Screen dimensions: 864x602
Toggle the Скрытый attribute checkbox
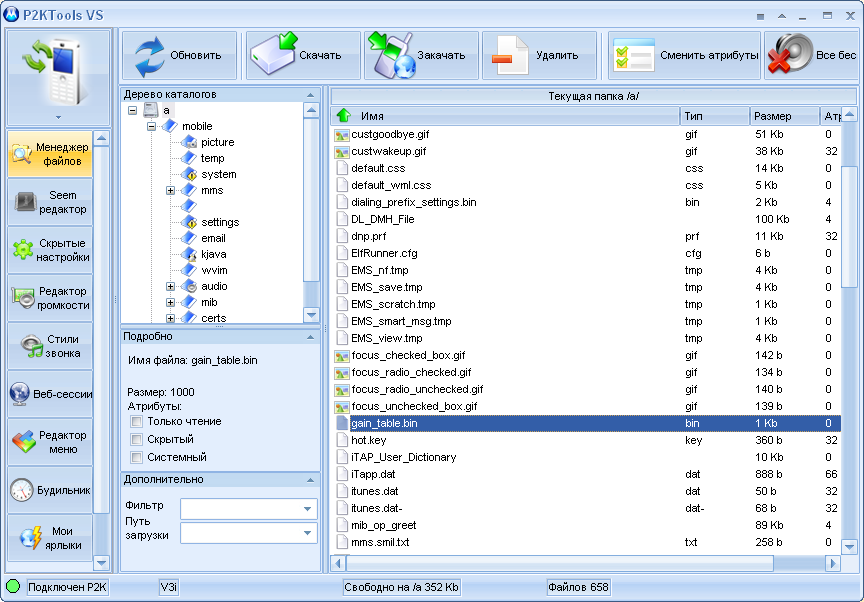pos(136,440)
